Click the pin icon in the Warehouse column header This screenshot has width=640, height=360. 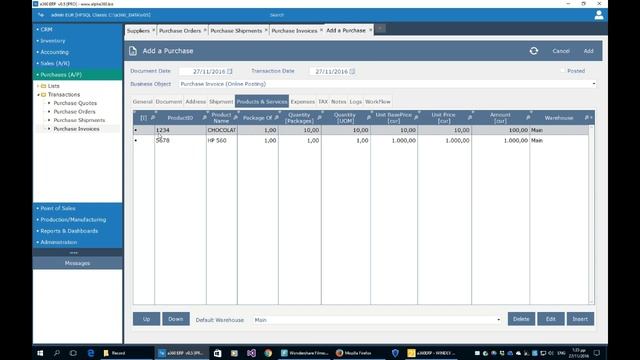tap(587, 118)
